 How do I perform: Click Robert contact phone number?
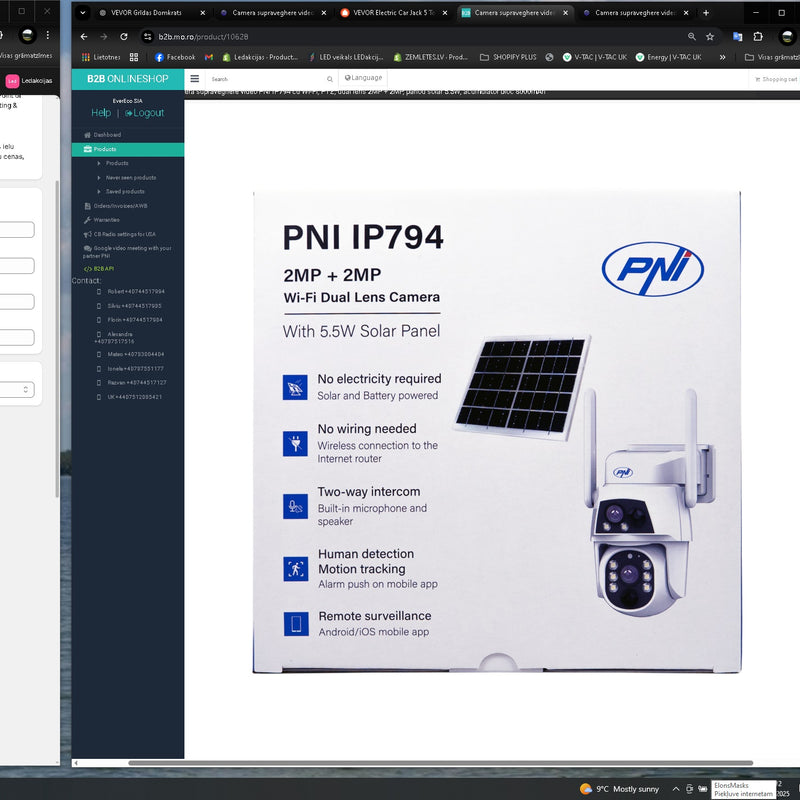[136, 291]
